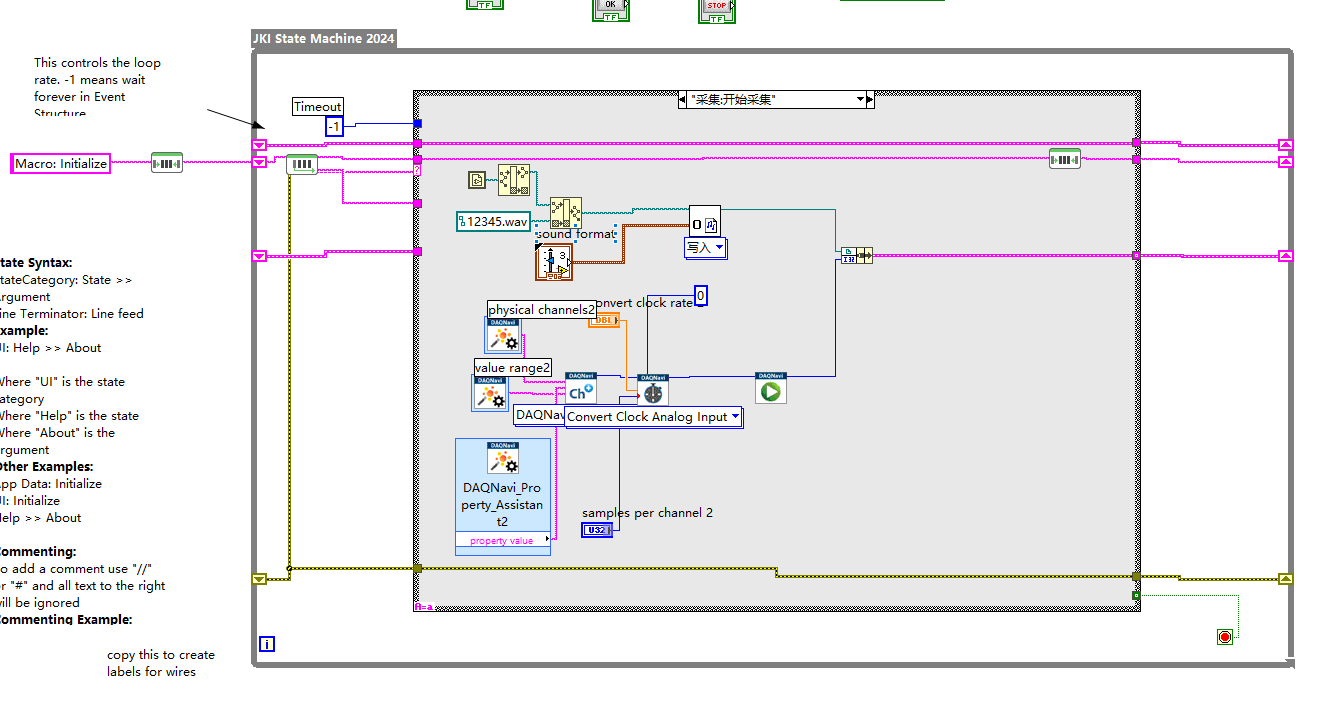The image size is (1339, 728).
Task: Click the Timeout label
Action: (318, 106)
